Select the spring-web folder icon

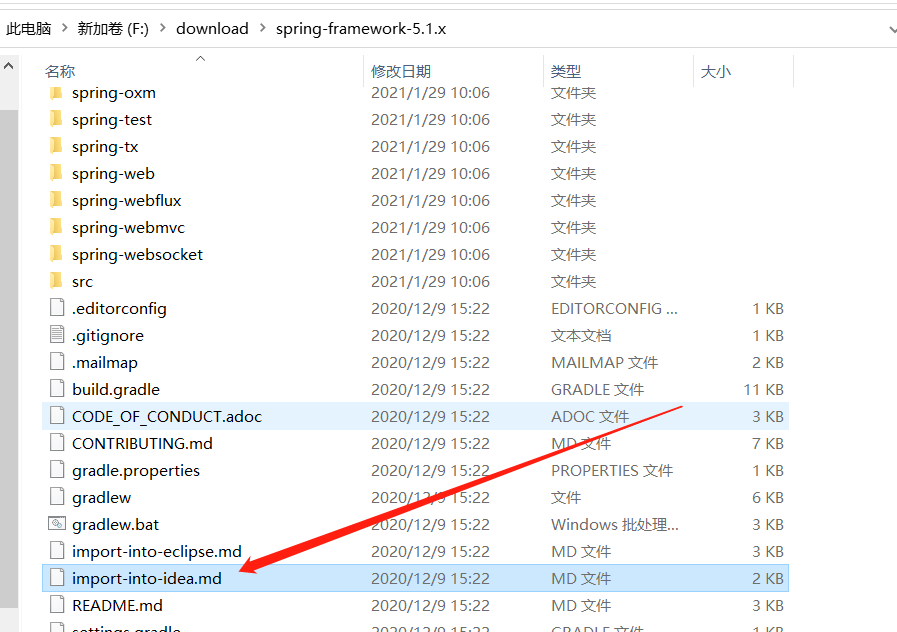(x=56, y=173)
